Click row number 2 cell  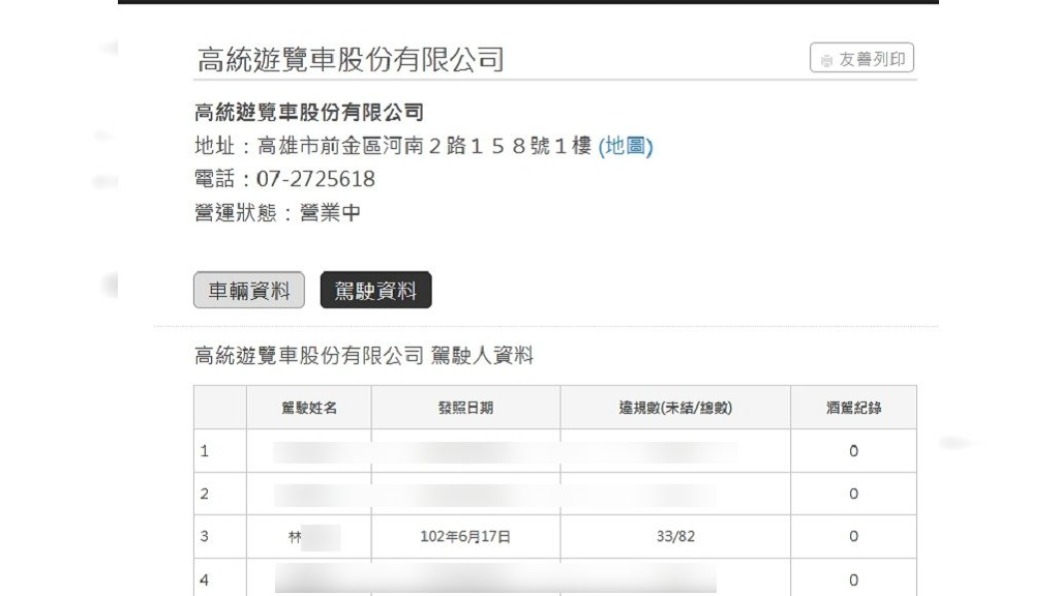click(220, 494)
